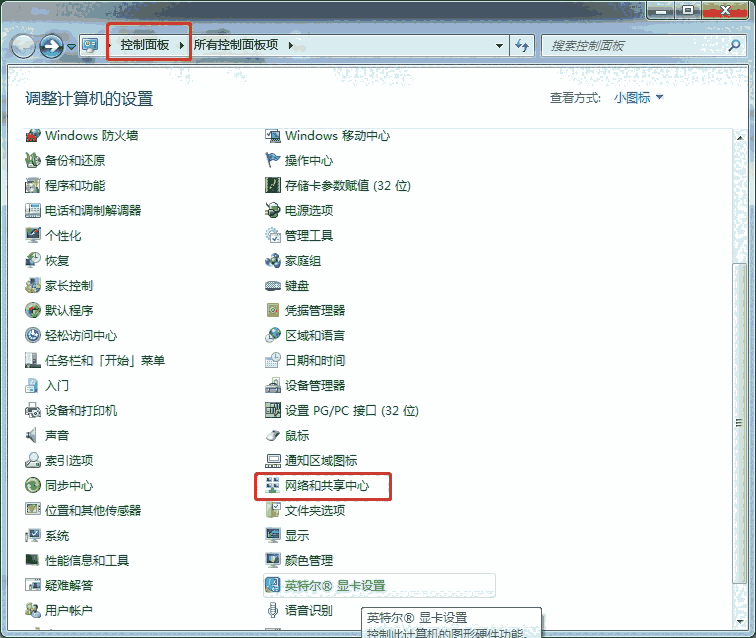Click the 所有控制面板项 breadcrumb item

(x=236, y=45)
